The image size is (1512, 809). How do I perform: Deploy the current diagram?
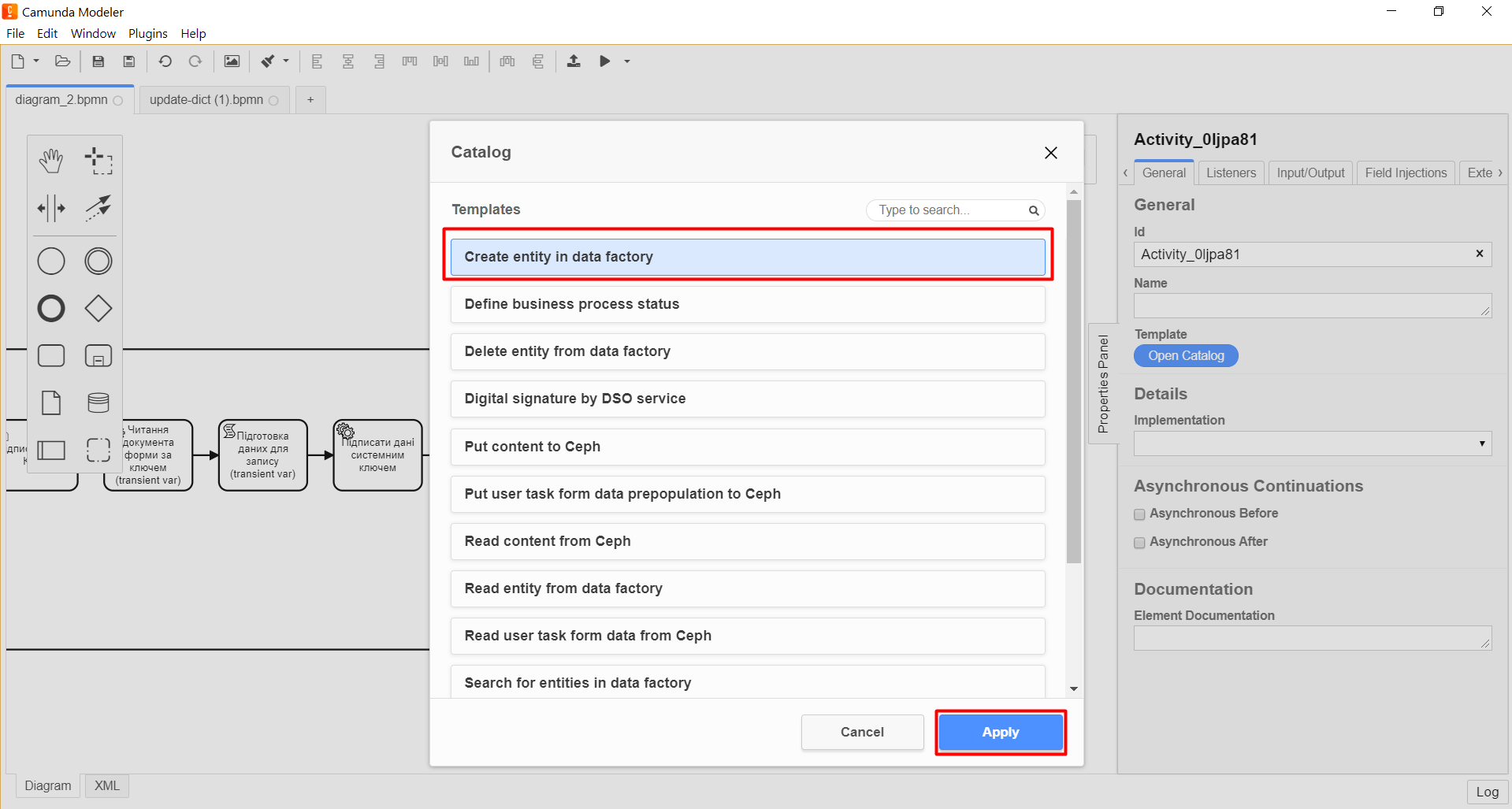574,61
